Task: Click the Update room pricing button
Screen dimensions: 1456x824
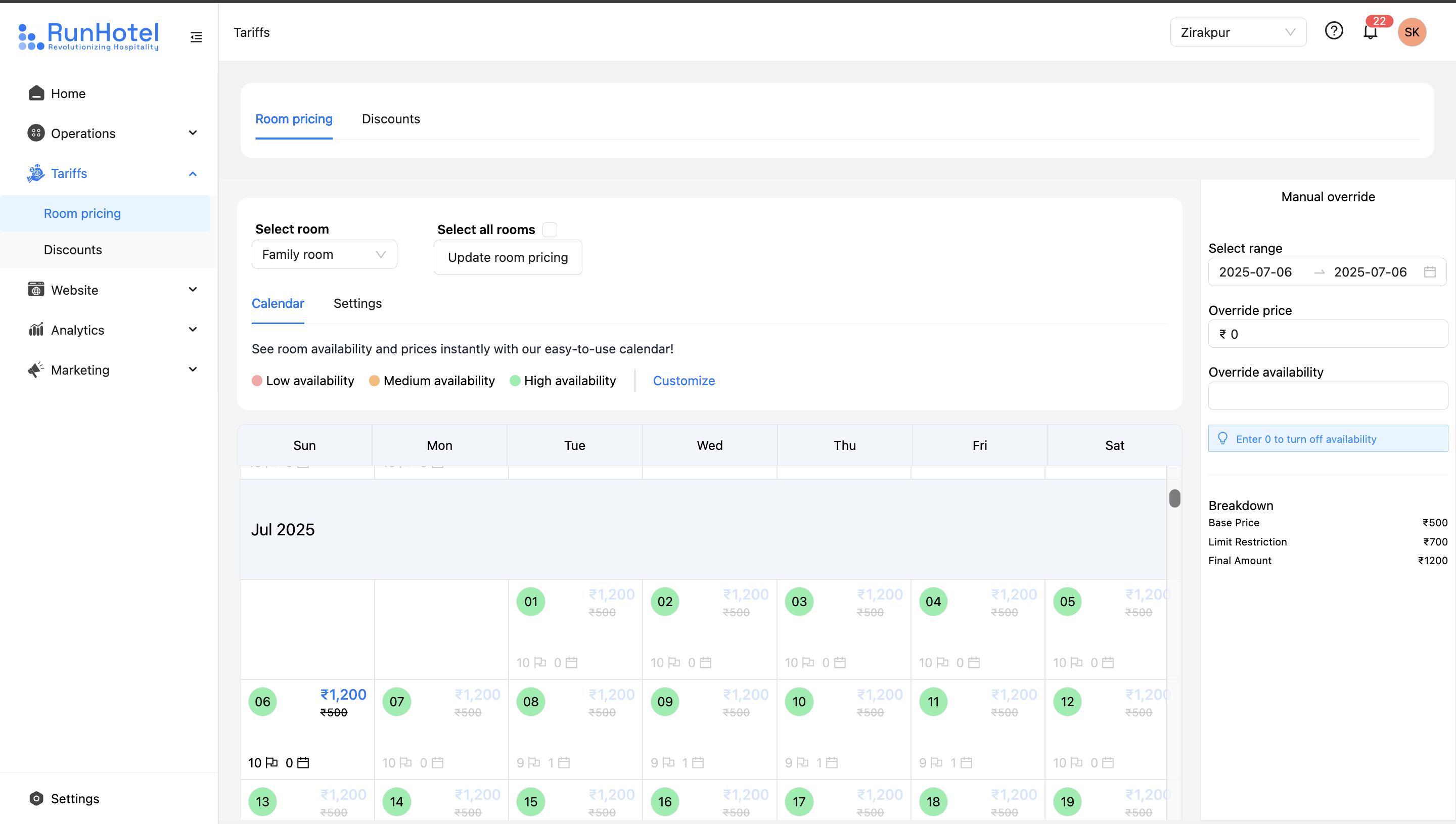Action: point(508,257)
